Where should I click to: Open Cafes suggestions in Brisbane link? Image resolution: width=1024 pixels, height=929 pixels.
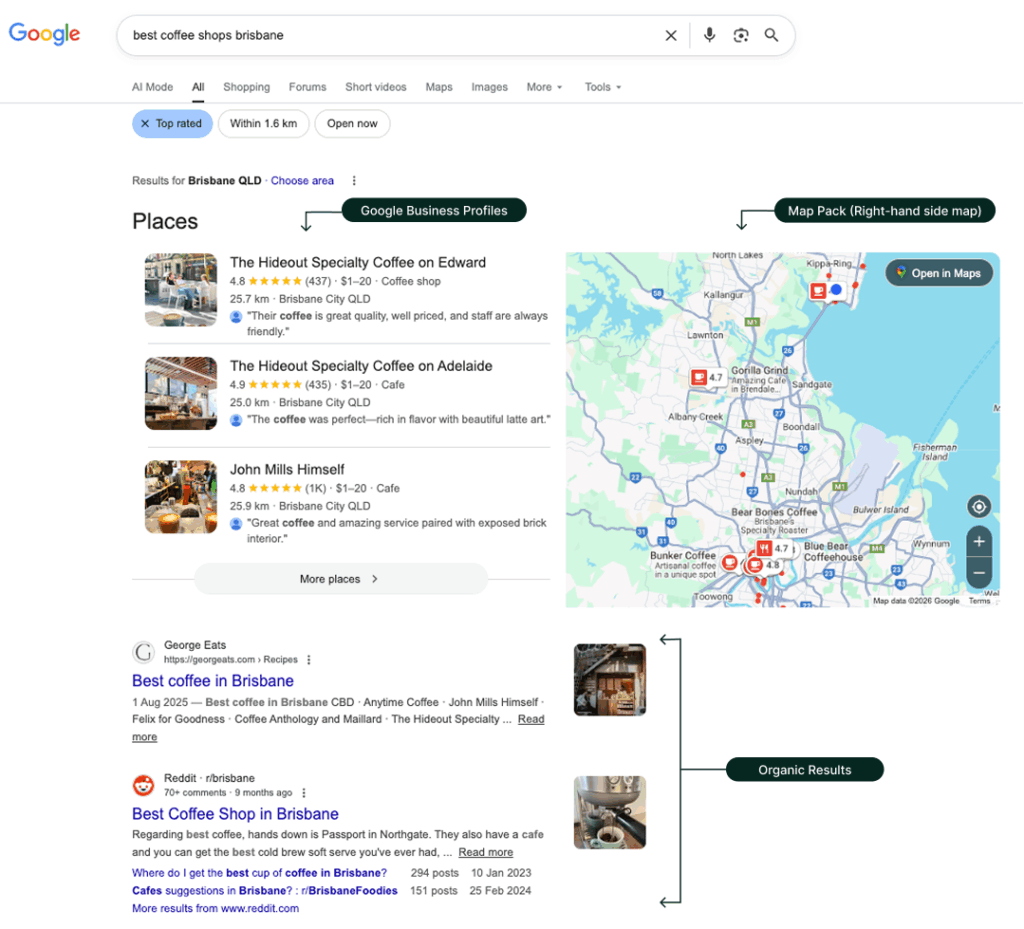pyautogui.click(x=264, y=890)
